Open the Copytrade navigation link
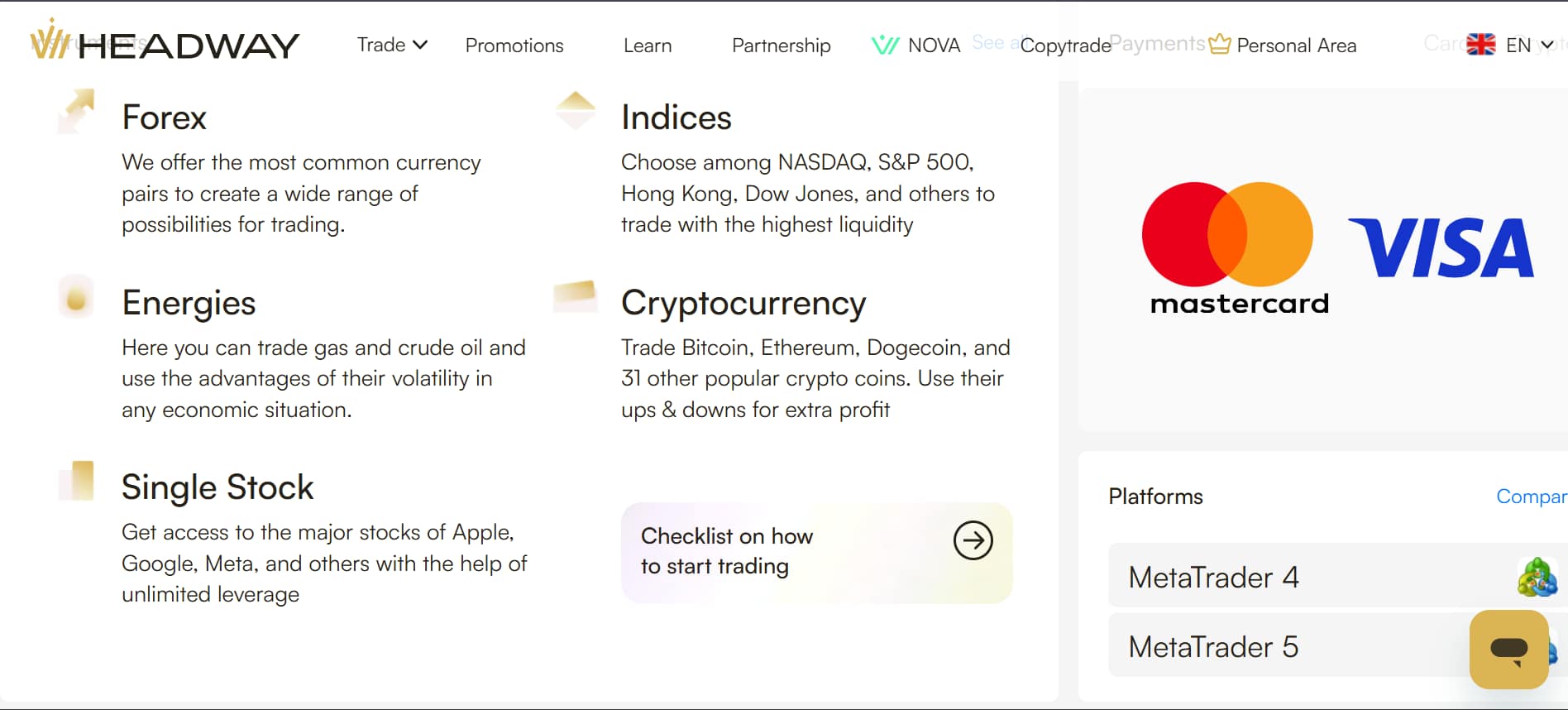 point(1065,46)
